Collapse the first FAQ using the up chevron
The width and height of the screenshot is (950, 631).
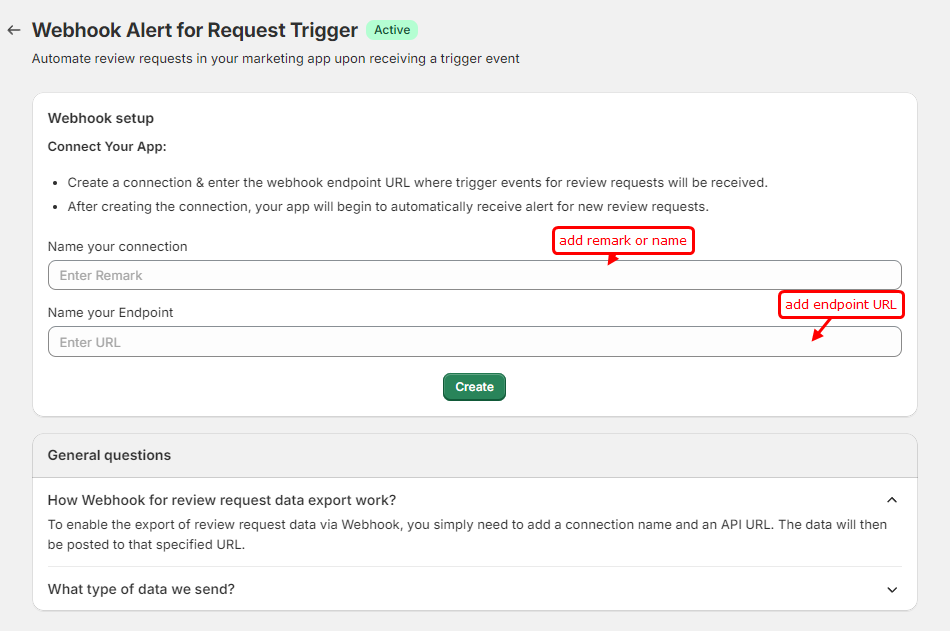[892, 500]
